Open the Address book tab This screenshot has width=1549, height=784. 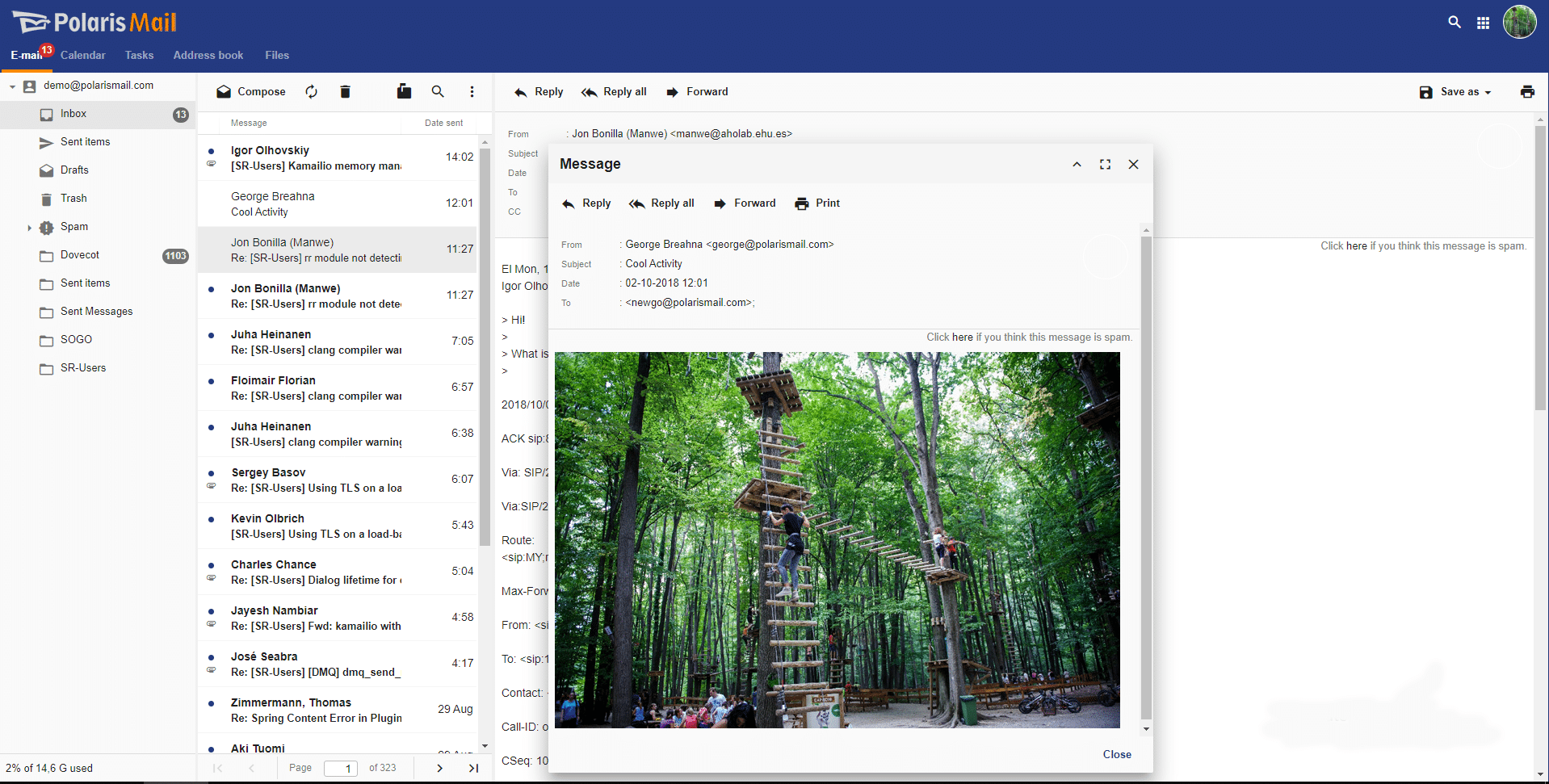(208, 55)
